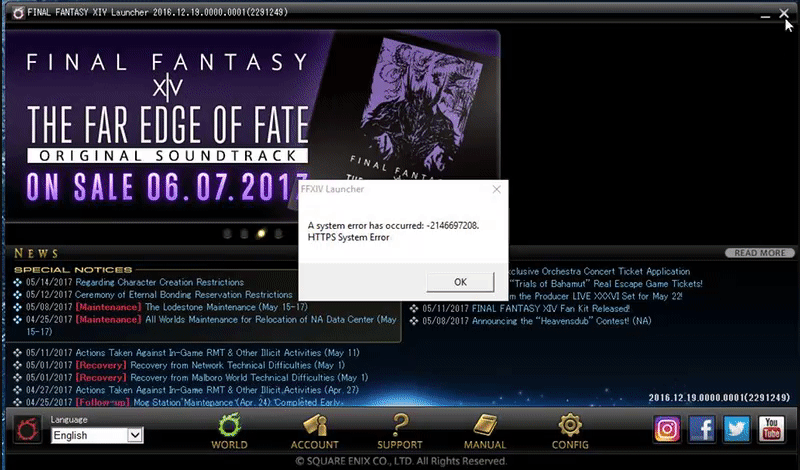Image resolution: width=800 pixels, height=470 pixels.
Task: Open the Twitter link icon
Action: (x=736, y=429)
